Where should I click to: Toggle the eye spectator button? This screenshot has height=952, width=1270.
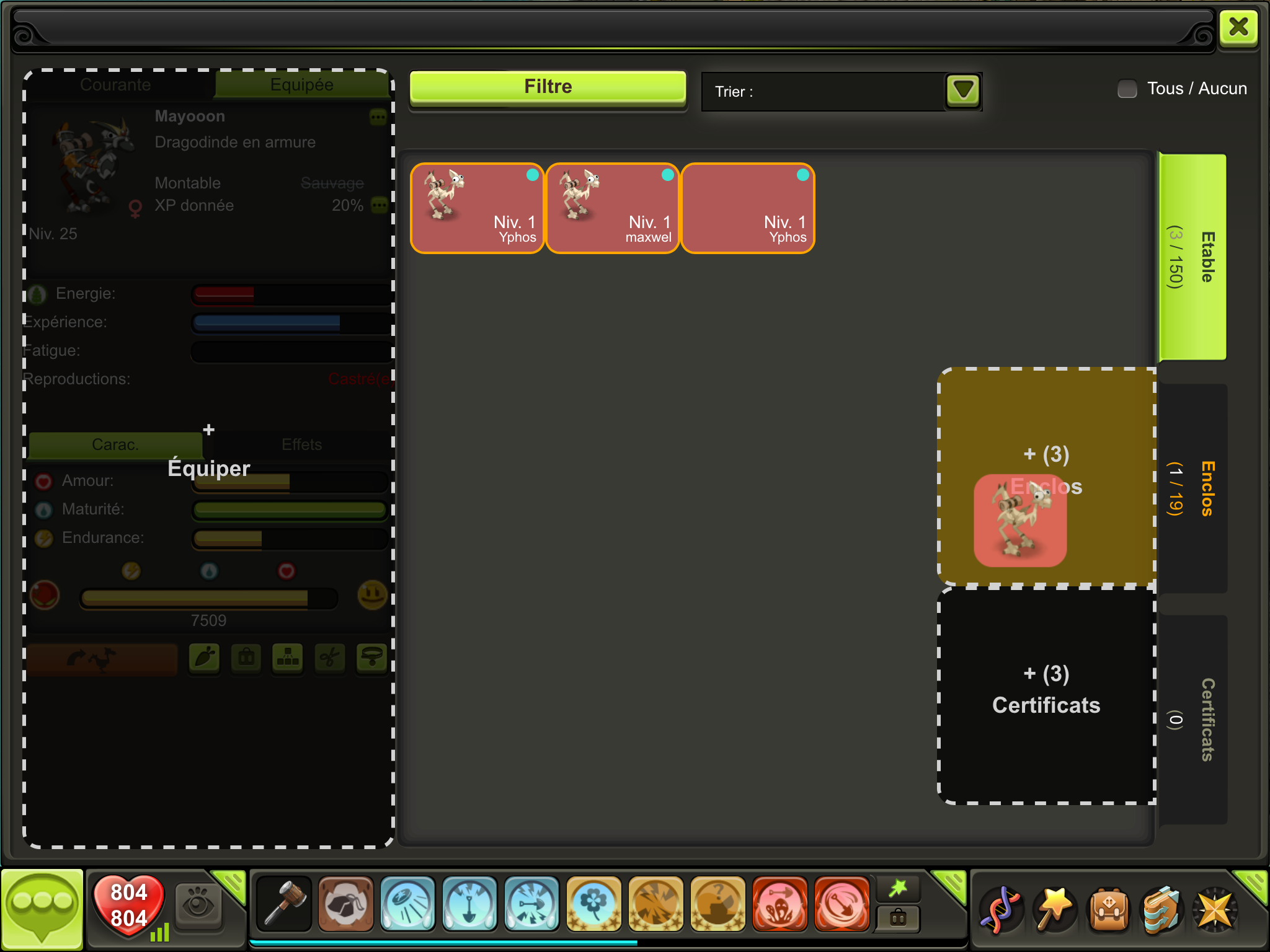(x=198, y=906)
